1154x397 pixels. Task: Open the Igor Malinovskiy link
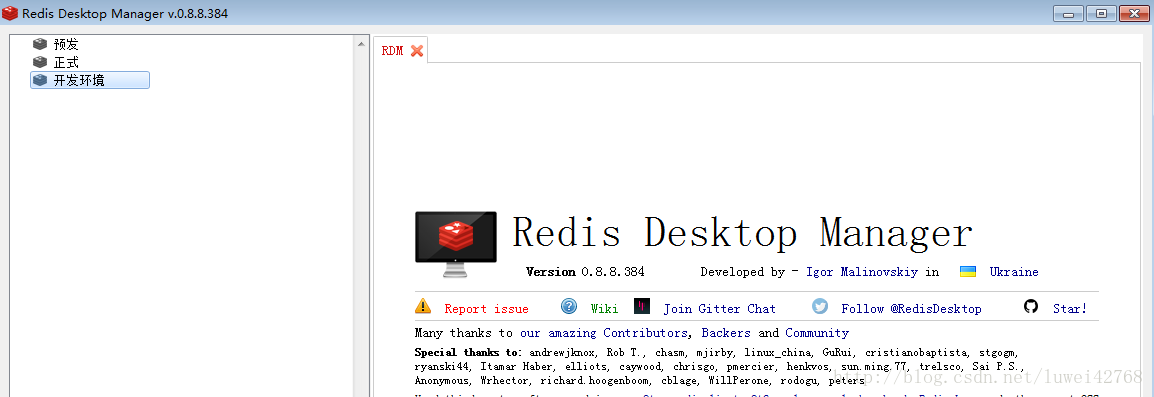coord(862,272)
